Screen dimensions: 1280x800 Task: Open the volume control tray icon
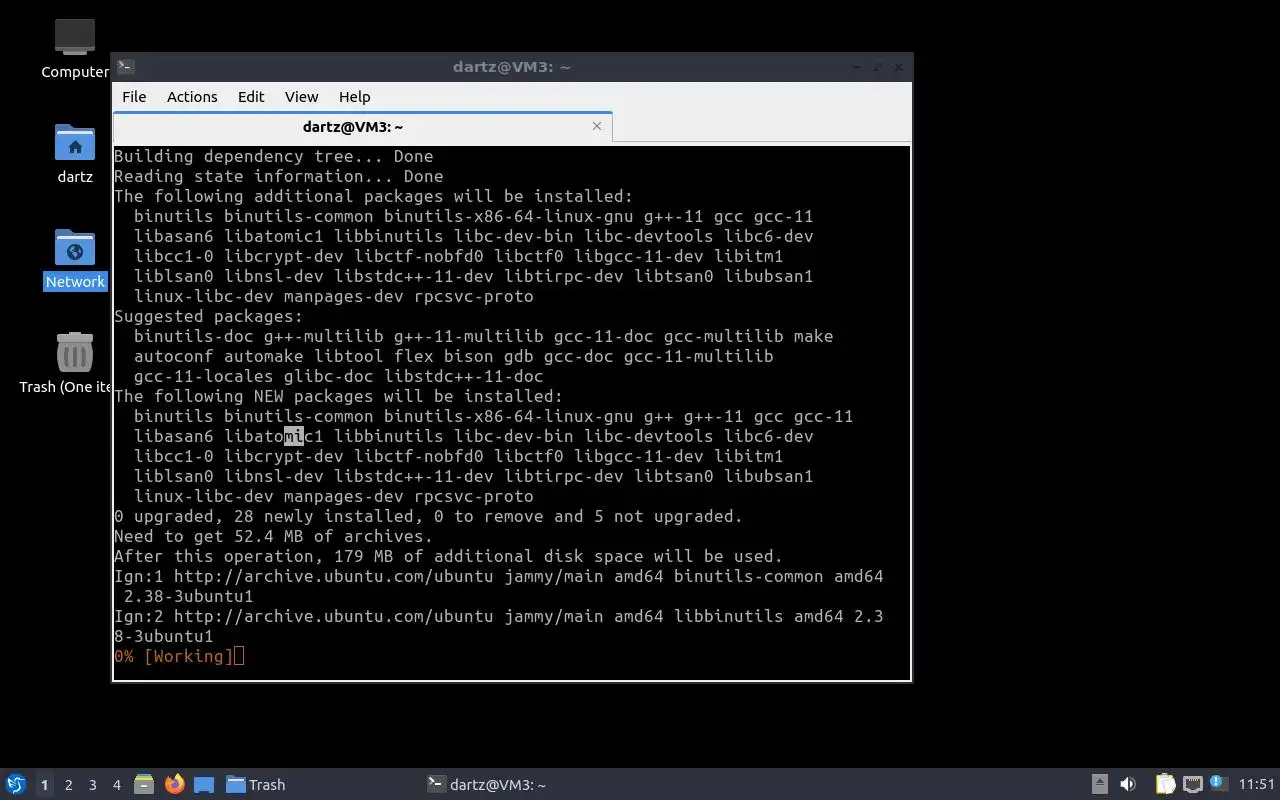tap(1128, 784)
